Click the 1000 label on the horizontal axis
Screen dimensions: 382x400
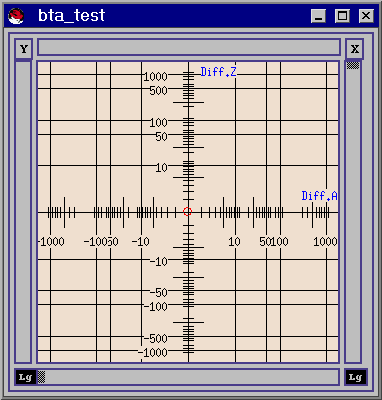coord(325,242)
